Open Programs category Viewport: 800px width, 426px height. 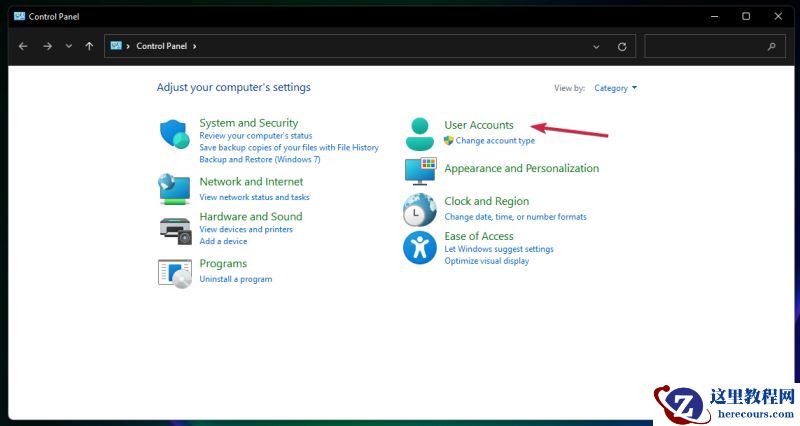(x=223, y=263)
